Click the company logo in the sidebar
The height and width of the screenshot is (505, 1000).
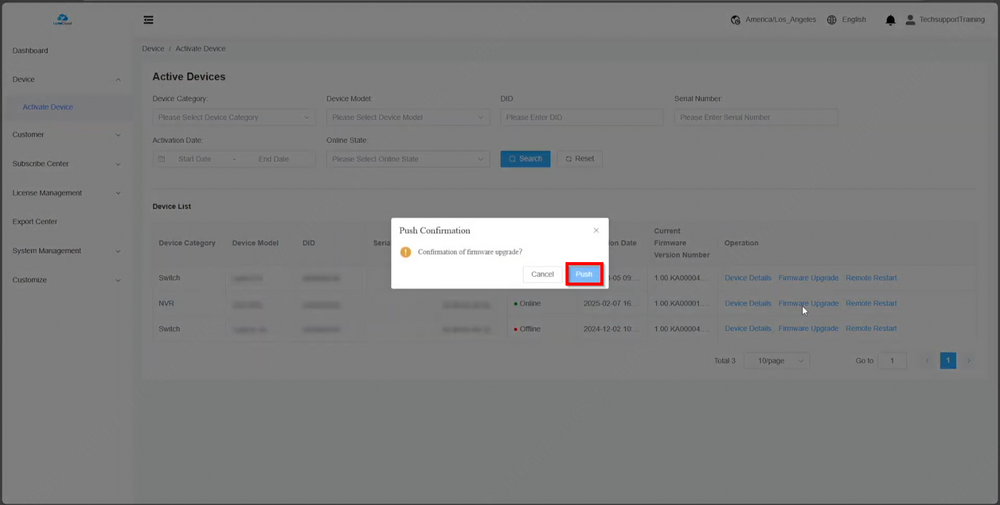(x=64, y=19)
